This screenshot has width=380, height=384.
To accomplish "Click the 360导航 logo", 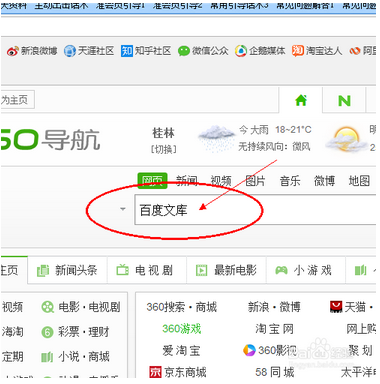I will click(x=50, y=139).
